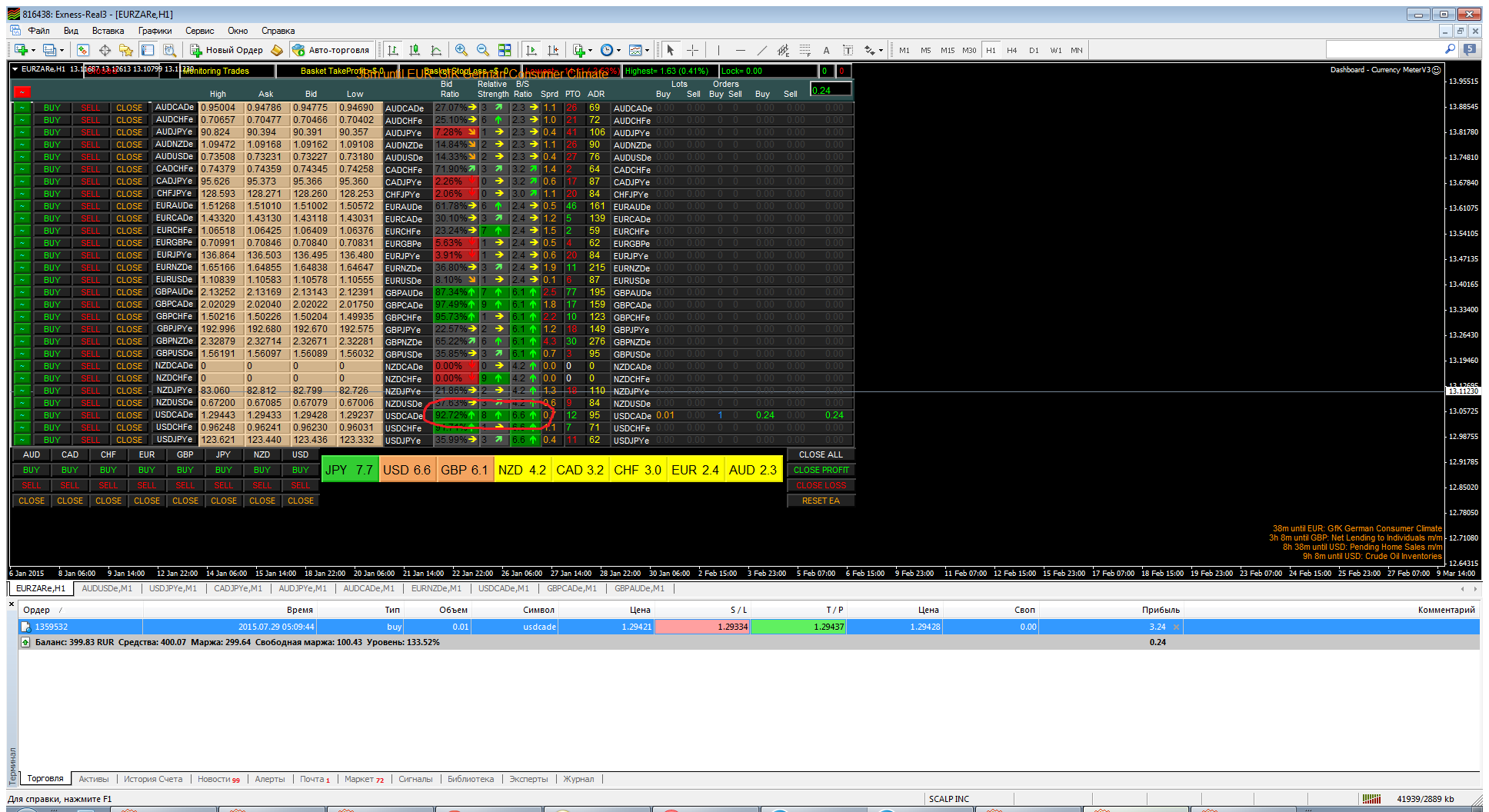Switch timeframe to M5

926,50
